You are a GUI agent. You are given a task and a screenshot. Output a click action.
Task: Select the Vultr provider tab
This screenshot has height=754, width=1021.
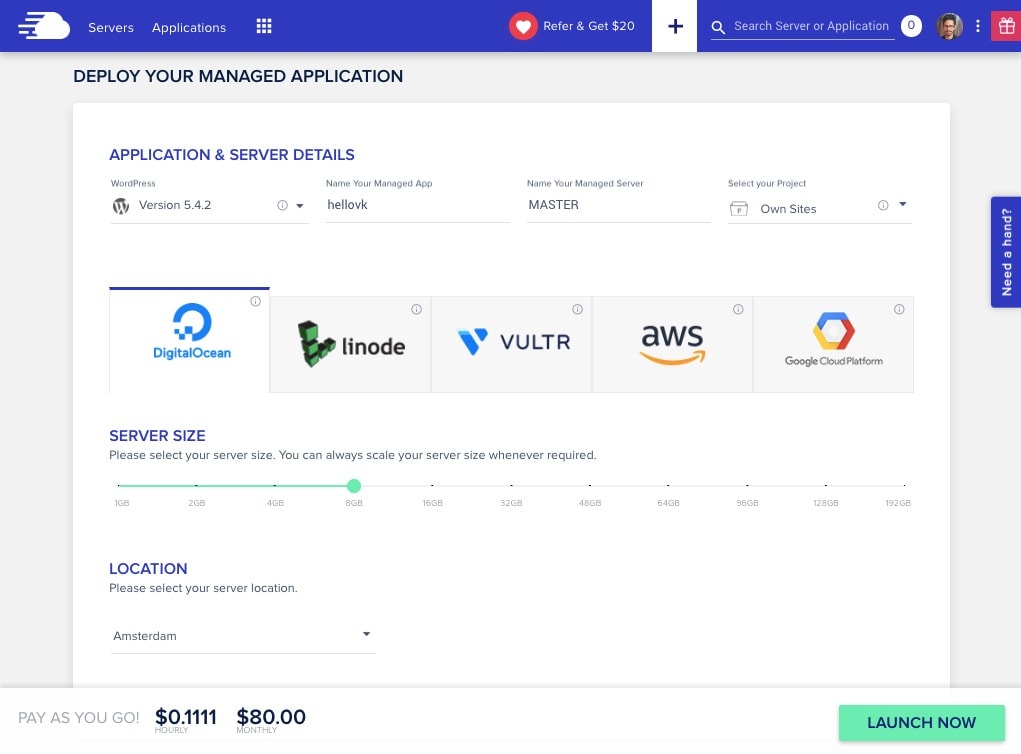pos(511,344)
